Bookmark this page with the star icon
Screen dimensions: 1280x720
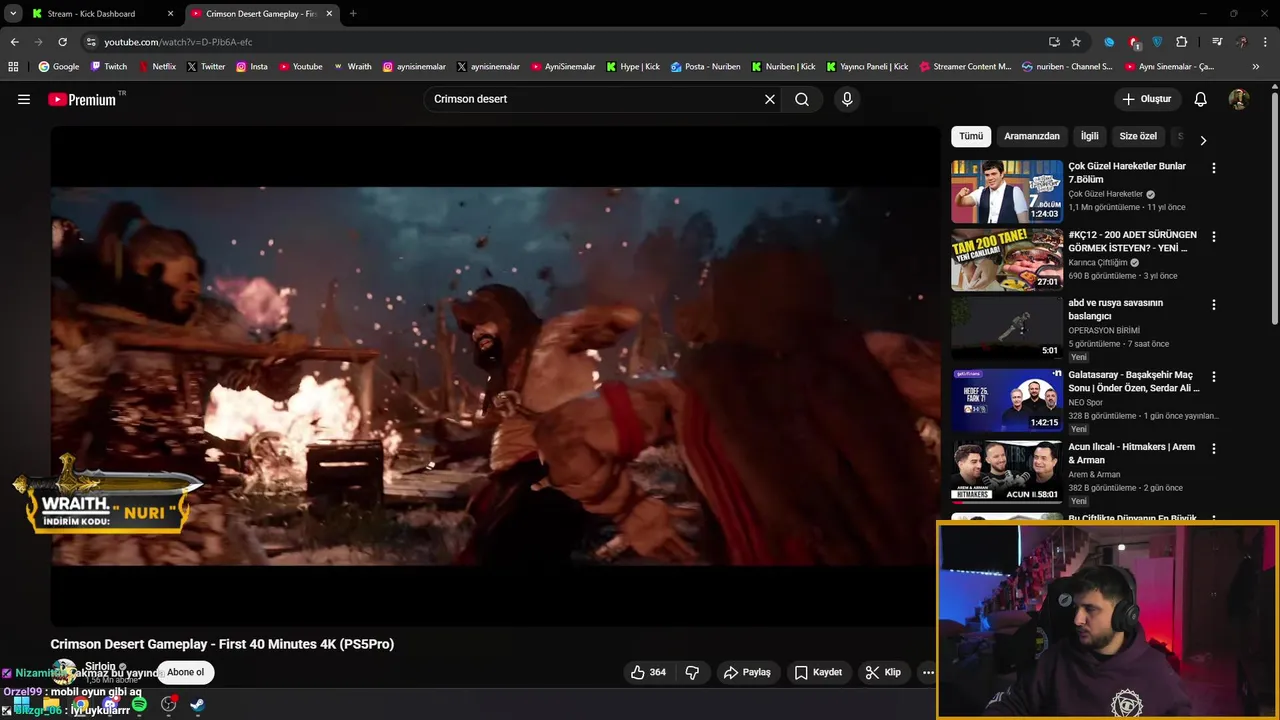point(1076,42)
